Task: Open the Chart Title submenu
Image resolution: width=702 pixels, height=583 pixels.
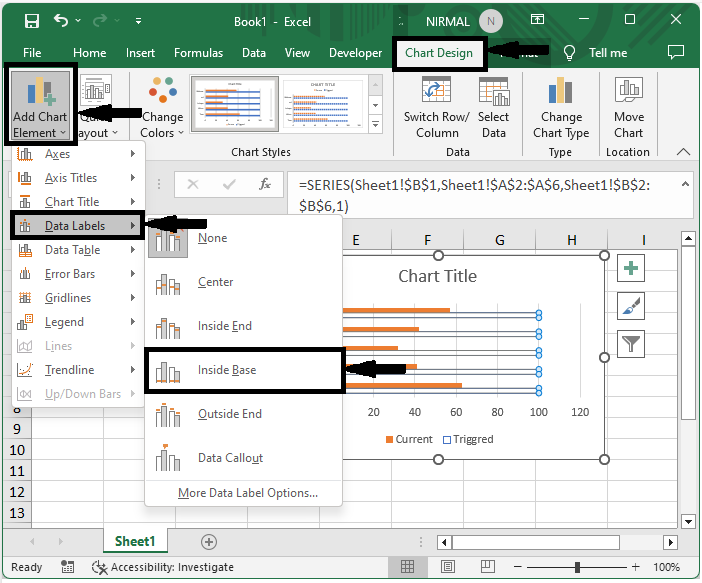Action: pyautogui.click(x=77, y=202)
